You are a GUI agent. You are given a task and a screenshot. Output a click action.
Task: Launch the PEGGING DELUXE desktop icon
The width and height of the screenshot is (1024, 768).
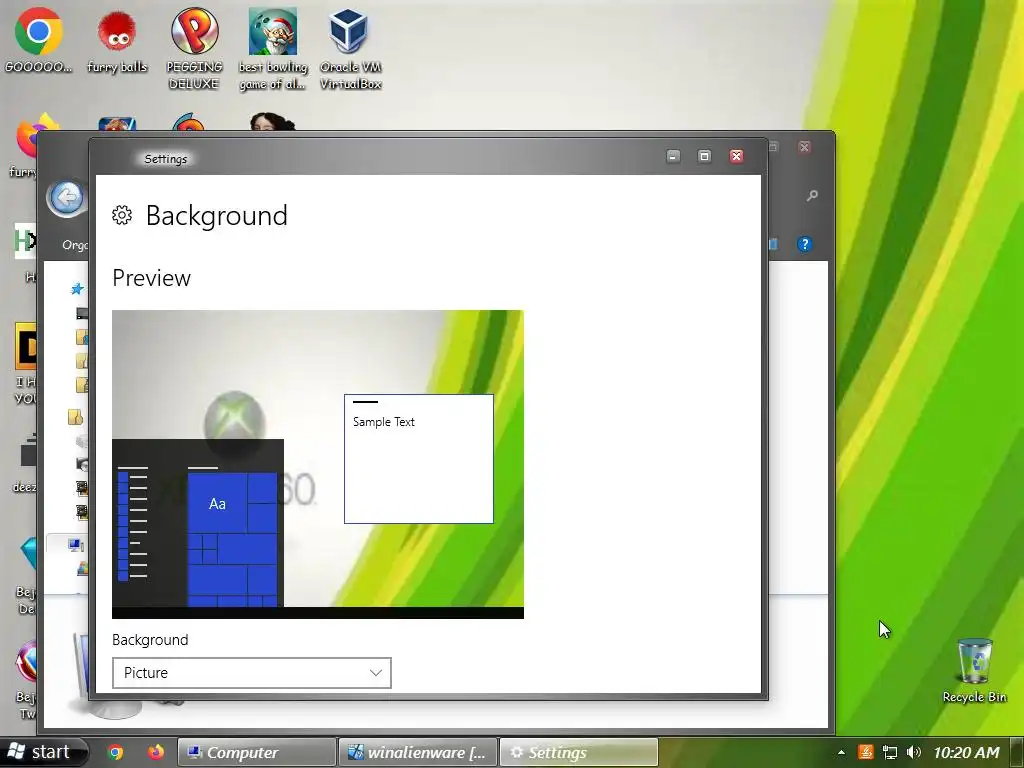coord(194,47)
